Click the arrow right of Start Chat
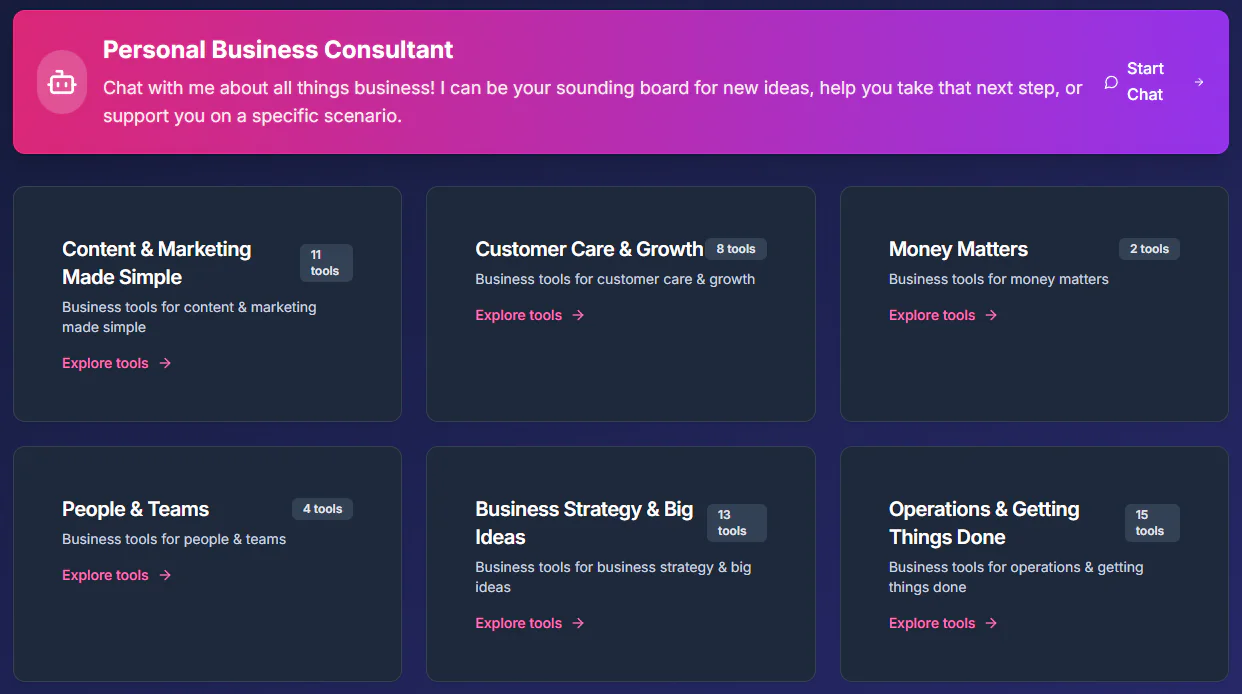Screen dimensions: 1242x694 (x=1199, y=82)
